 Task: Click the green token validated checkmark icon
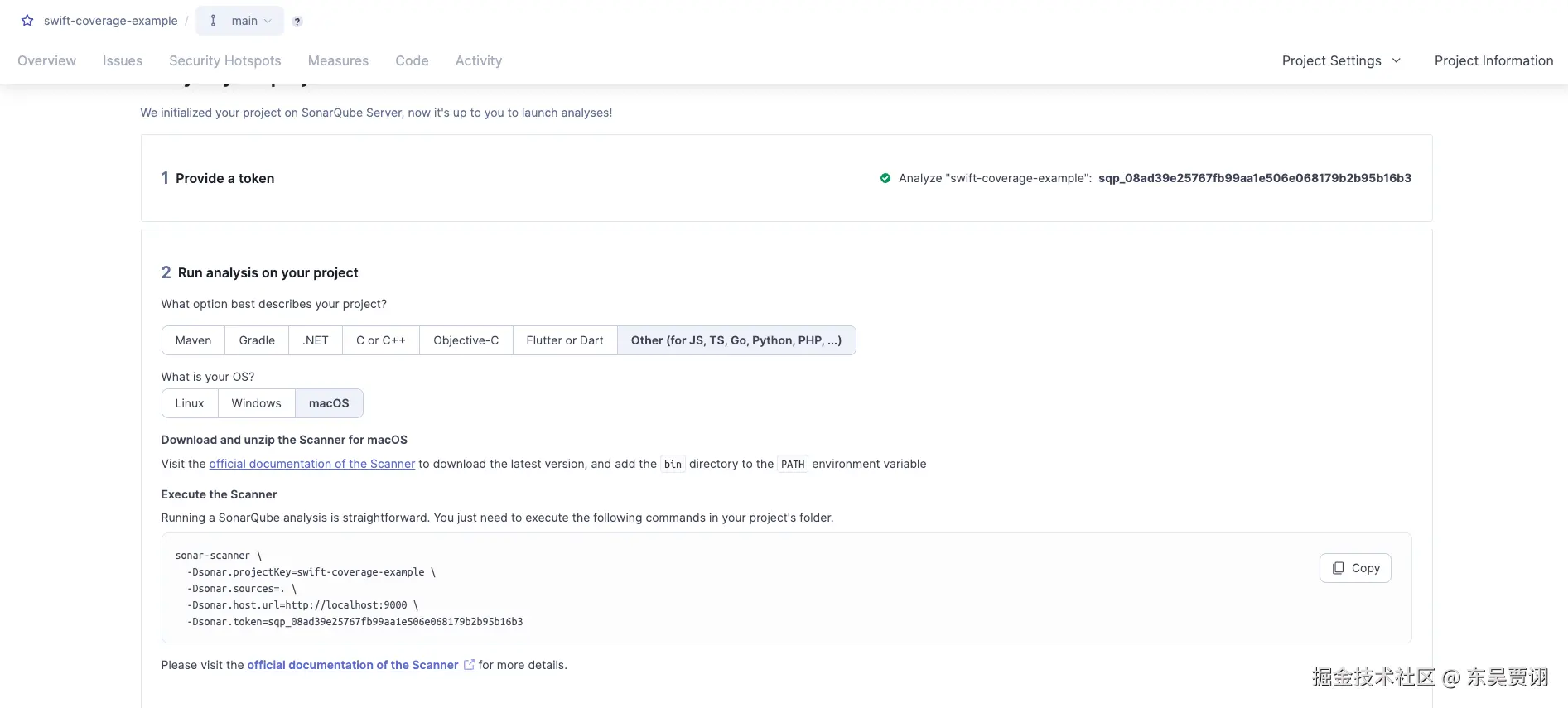(885, 178)
